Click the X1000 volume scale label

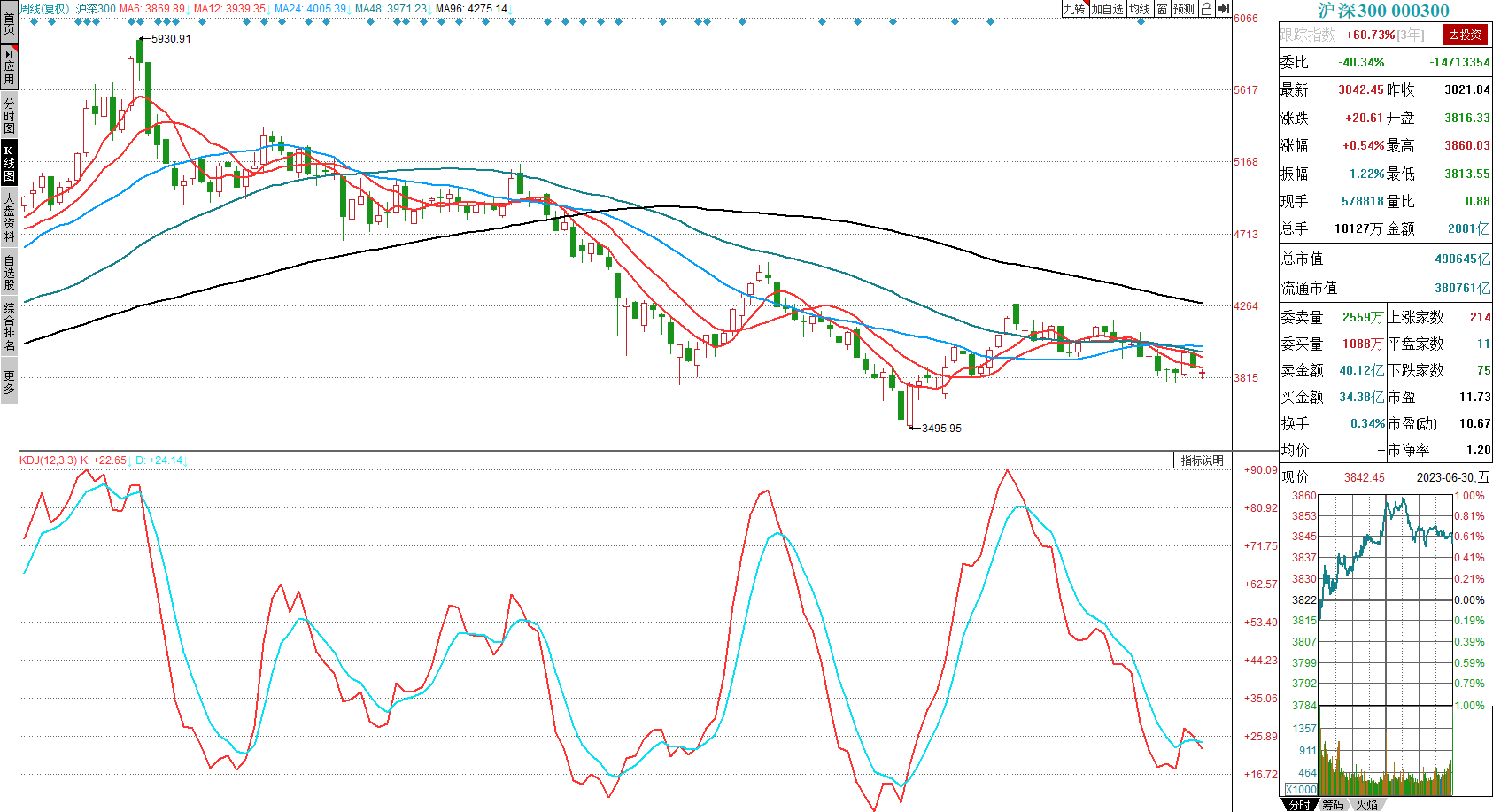[x=1301, y=789]
